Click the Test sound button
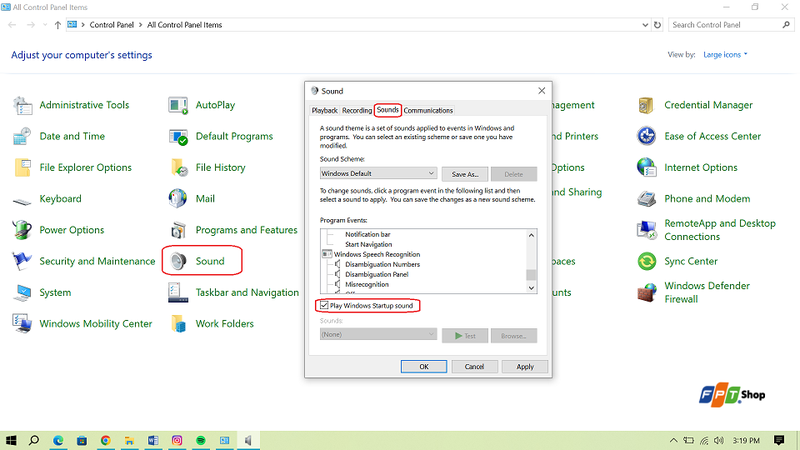Image resolution: width=800 pixels, height=450 pixels. (x=465, y=336)
